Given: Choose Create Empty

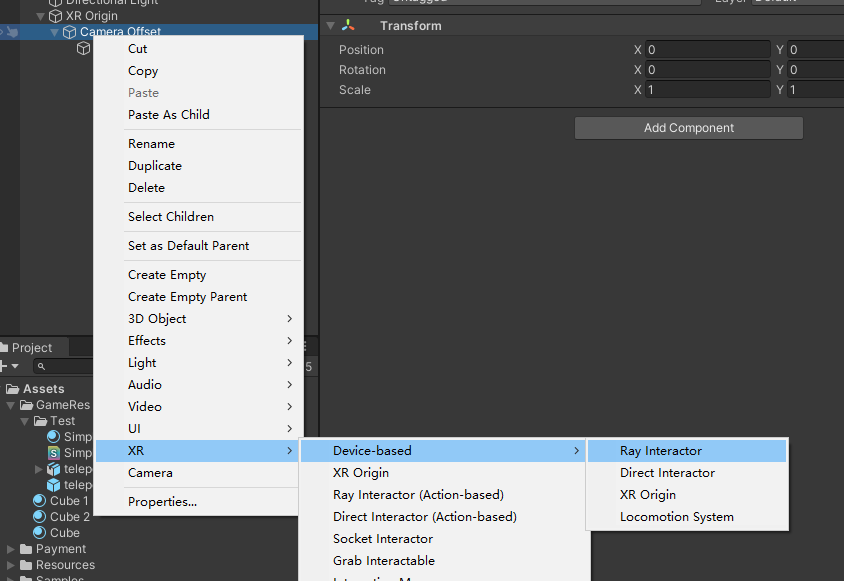Looking at the screenshot, I should pos(199,275).
